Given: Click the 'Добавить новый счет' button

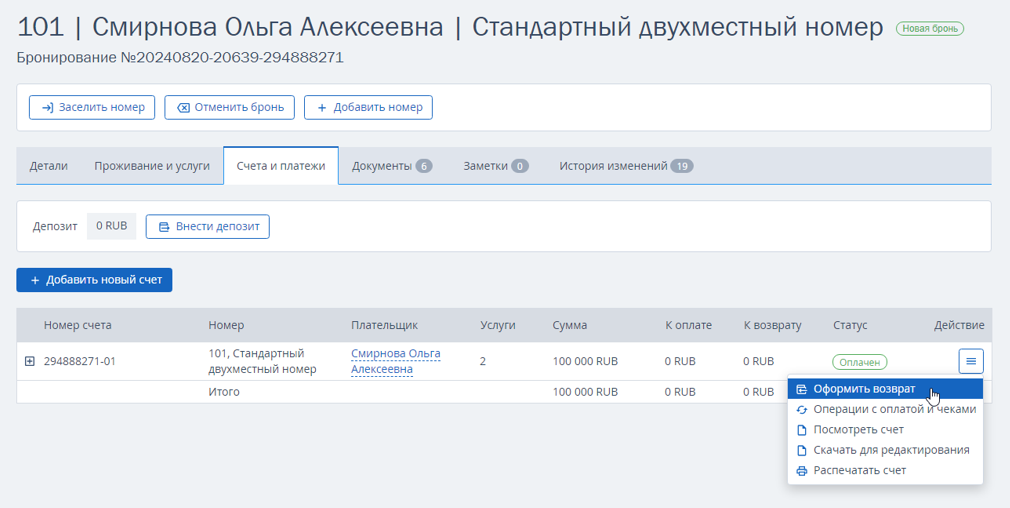Looking at the screenshot, I should 94,280.
